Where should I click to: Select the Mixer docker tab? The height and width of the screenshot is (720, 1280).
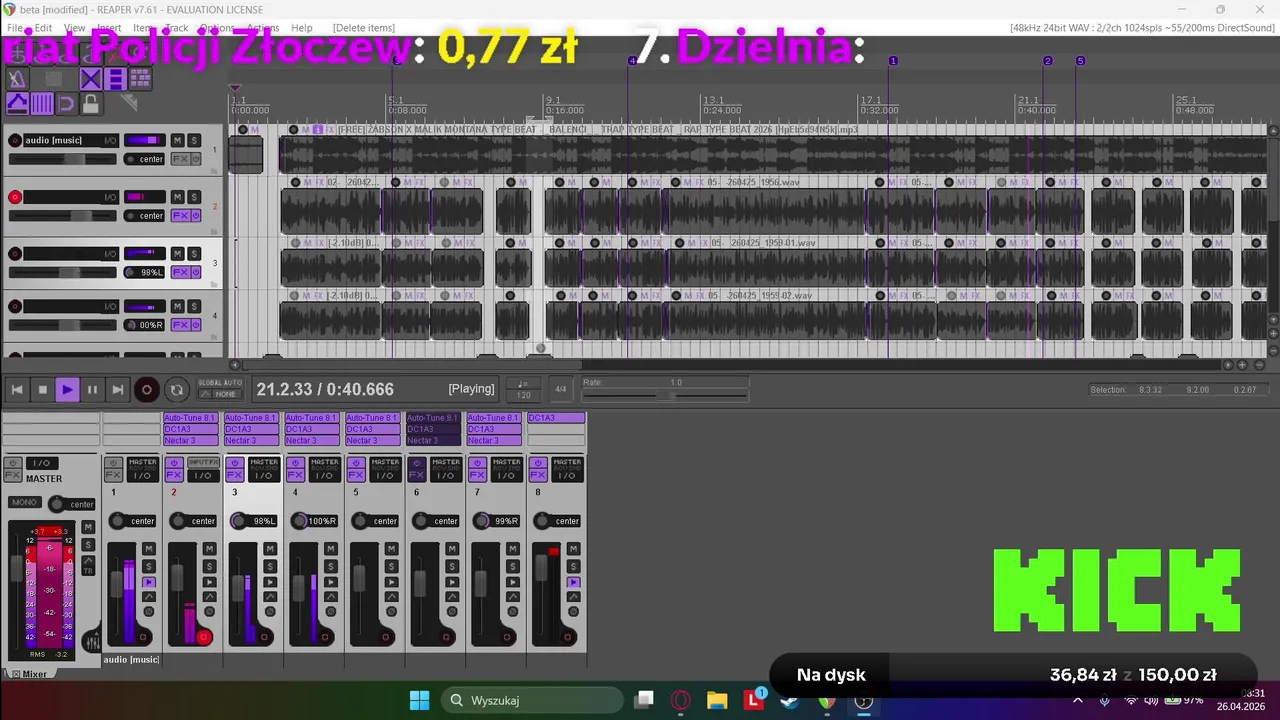29,674
